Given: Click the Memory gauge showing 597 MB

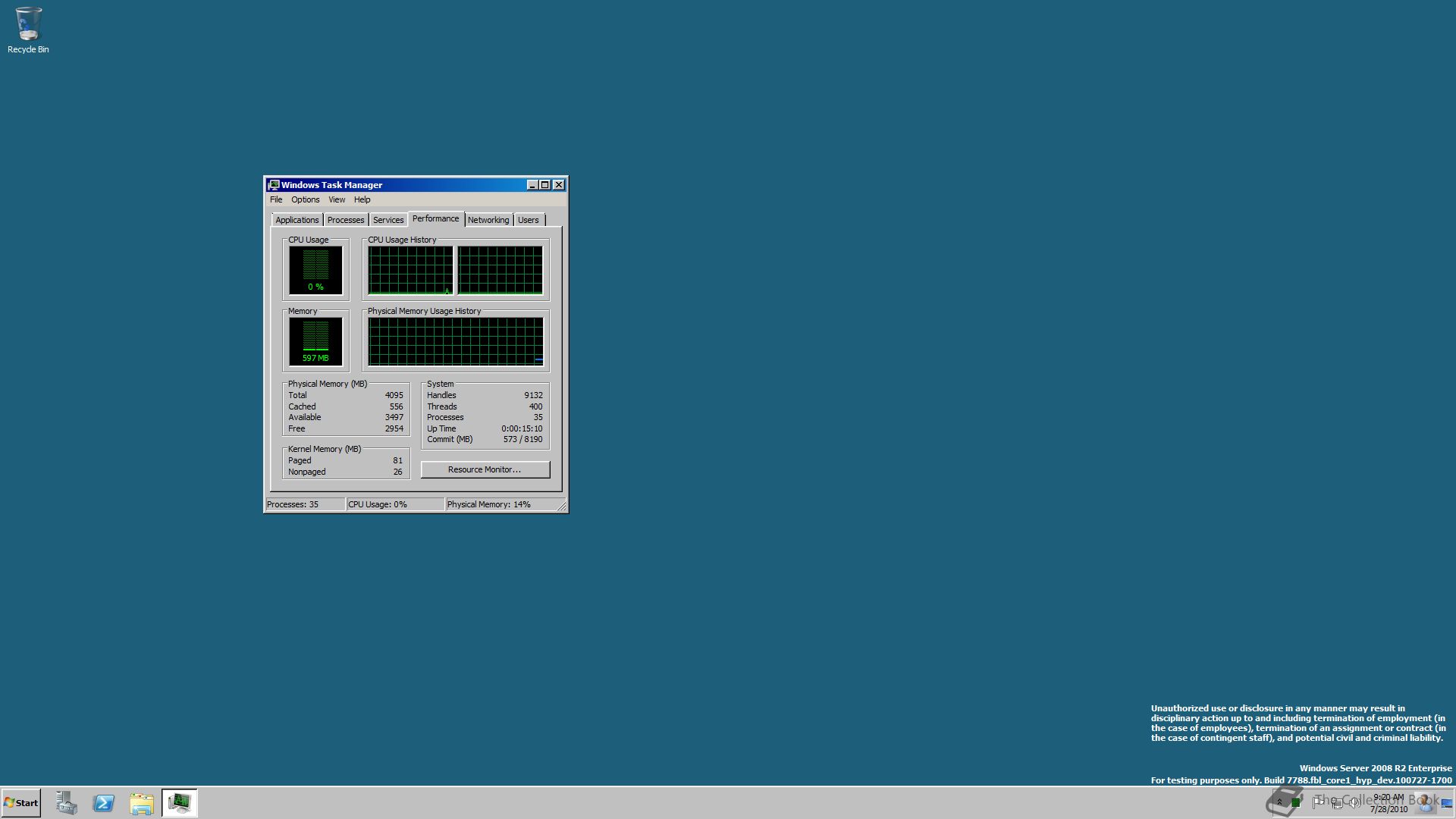Looking at the screenshot, I should 315,341.
